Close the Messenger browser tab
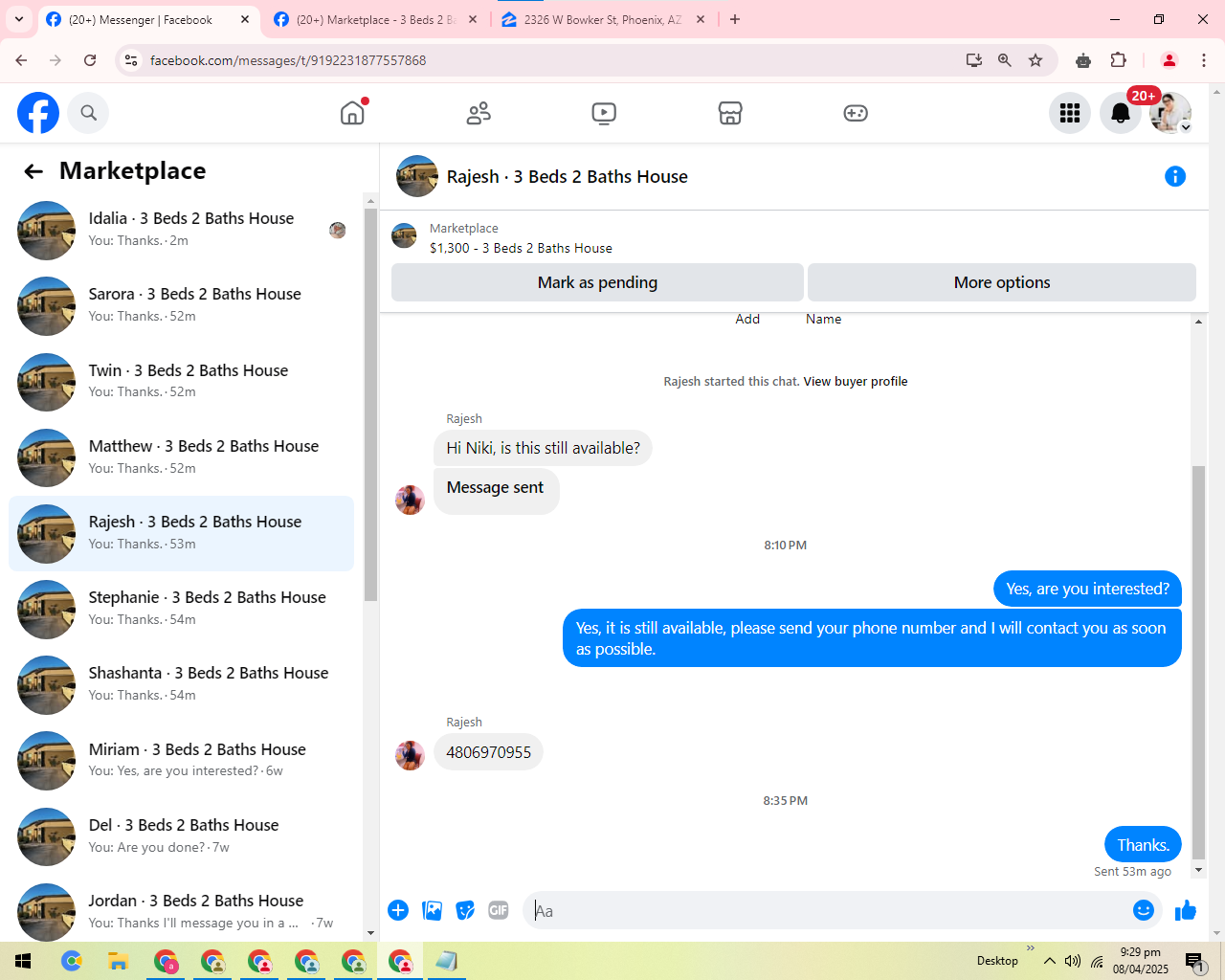The height and width of the screenshot is (980, 1225). (245, 19)
